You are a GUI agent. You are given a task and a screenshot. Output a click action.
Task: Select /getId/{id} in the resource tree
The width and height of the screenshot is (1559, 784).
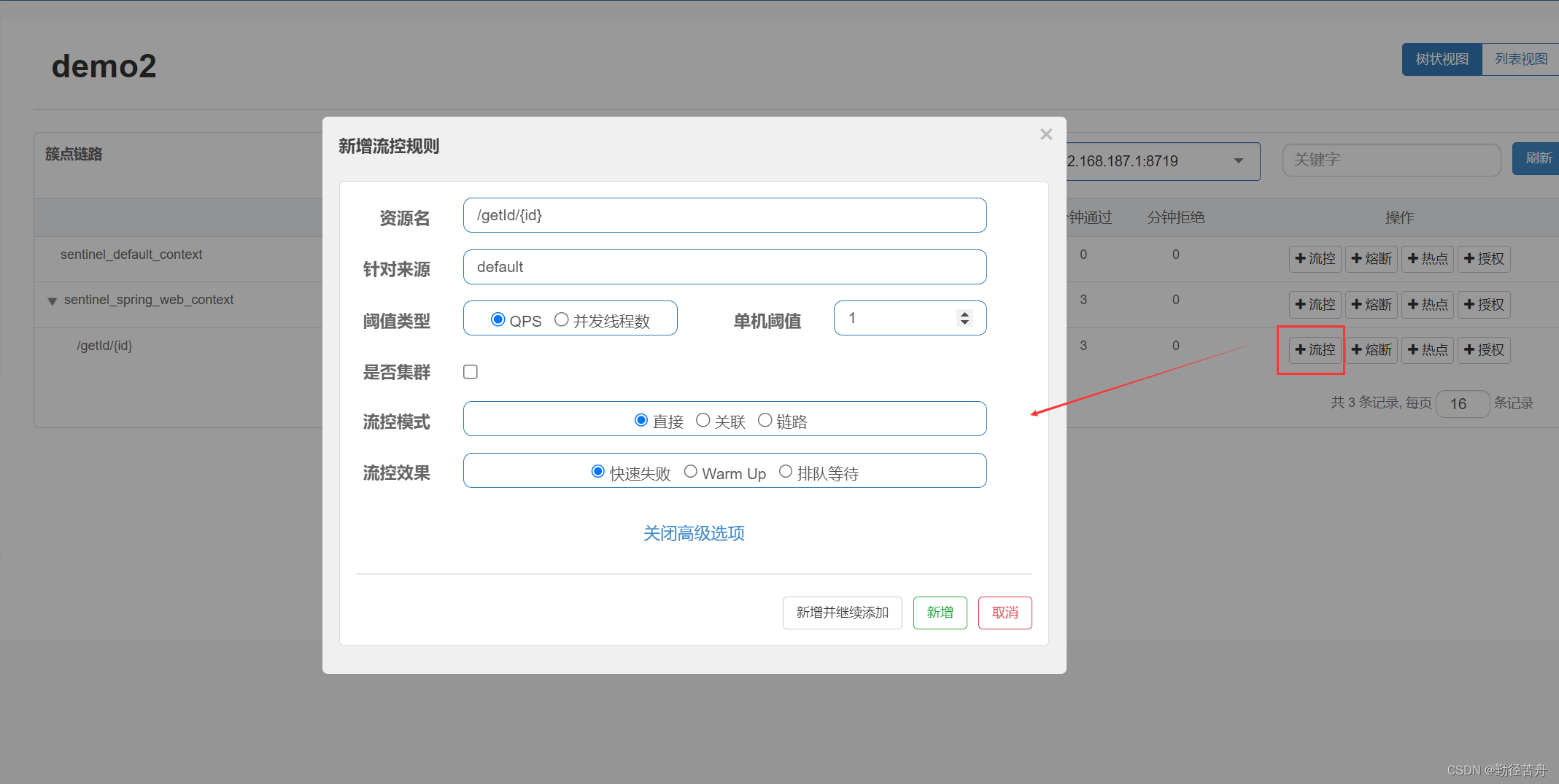[x=104, y=346]
